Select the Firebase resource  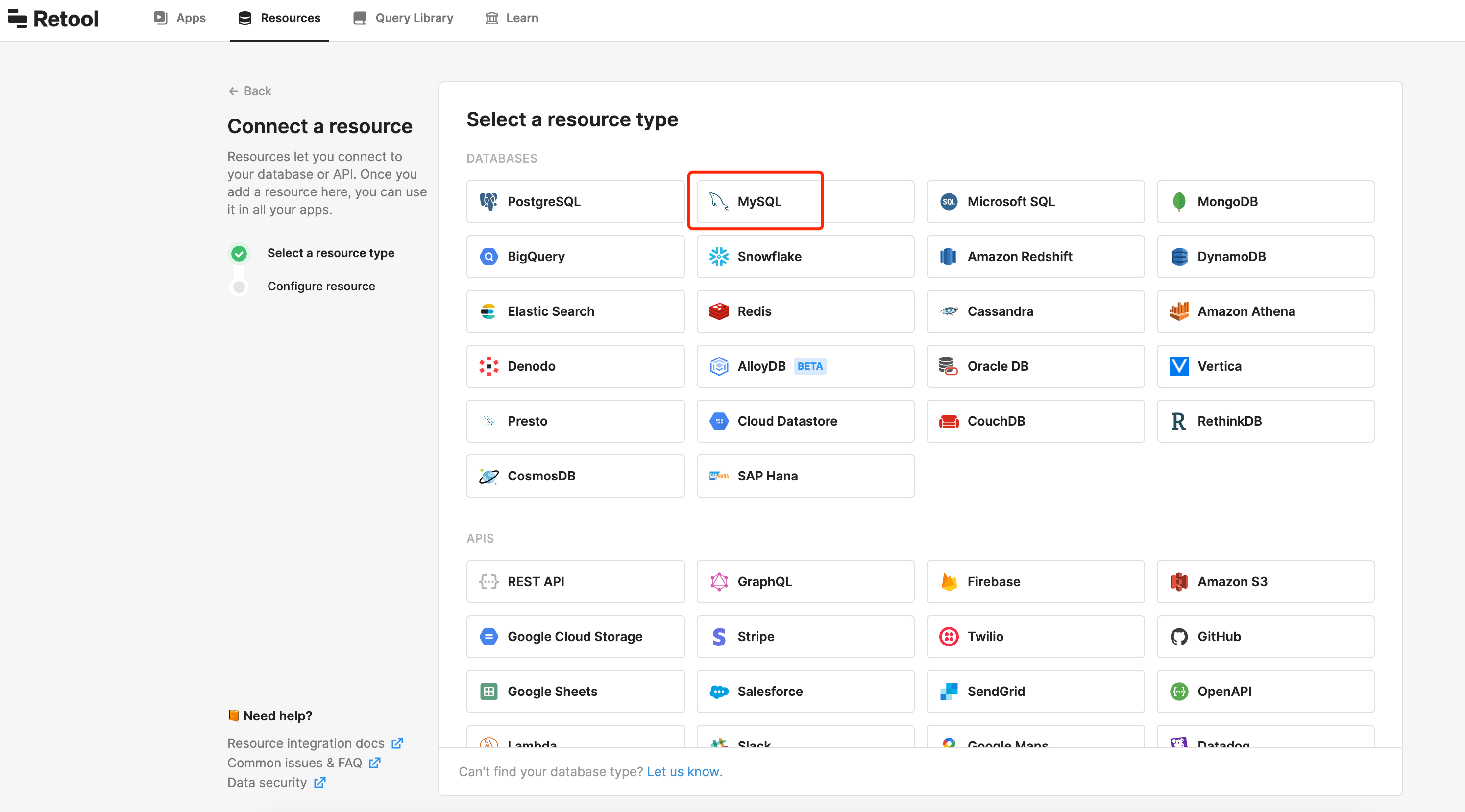click(x=1035, y=582)
